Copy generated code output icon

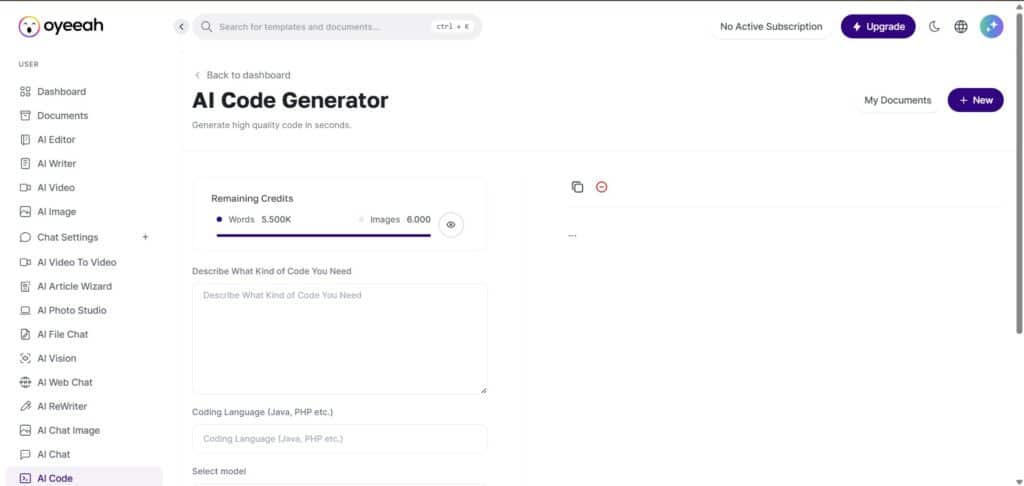(577, 187)
